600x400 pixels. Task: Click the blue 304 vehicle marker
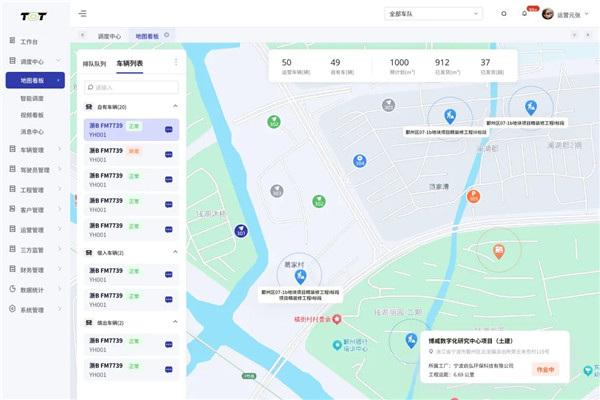tap(360, 160)
